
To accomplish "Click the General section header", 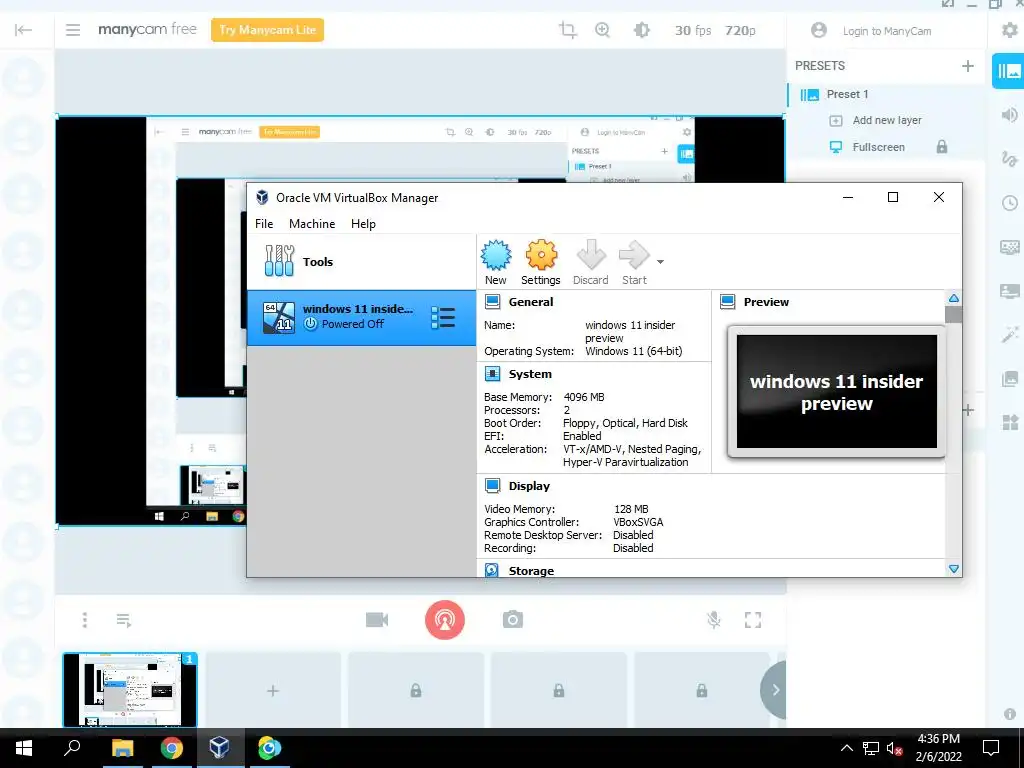I will pos(530,302).
